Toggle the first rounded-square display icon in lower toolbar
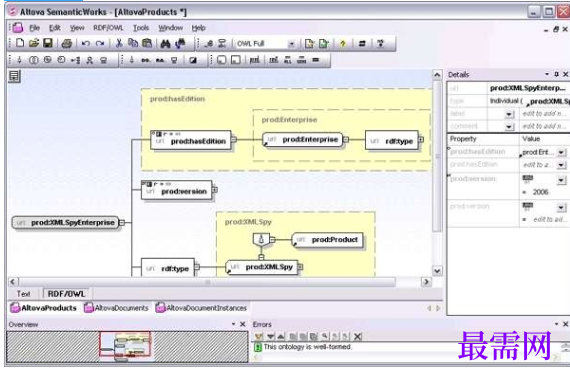570x377 pixels. pos(221,60)
